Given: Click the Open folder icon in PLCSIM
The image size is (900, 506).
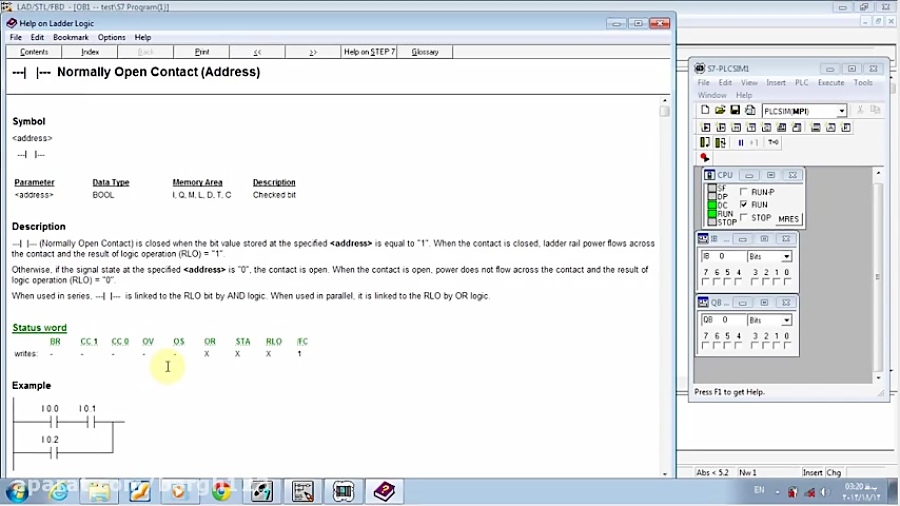Looking at the screenshot, I should pos(720,110).
